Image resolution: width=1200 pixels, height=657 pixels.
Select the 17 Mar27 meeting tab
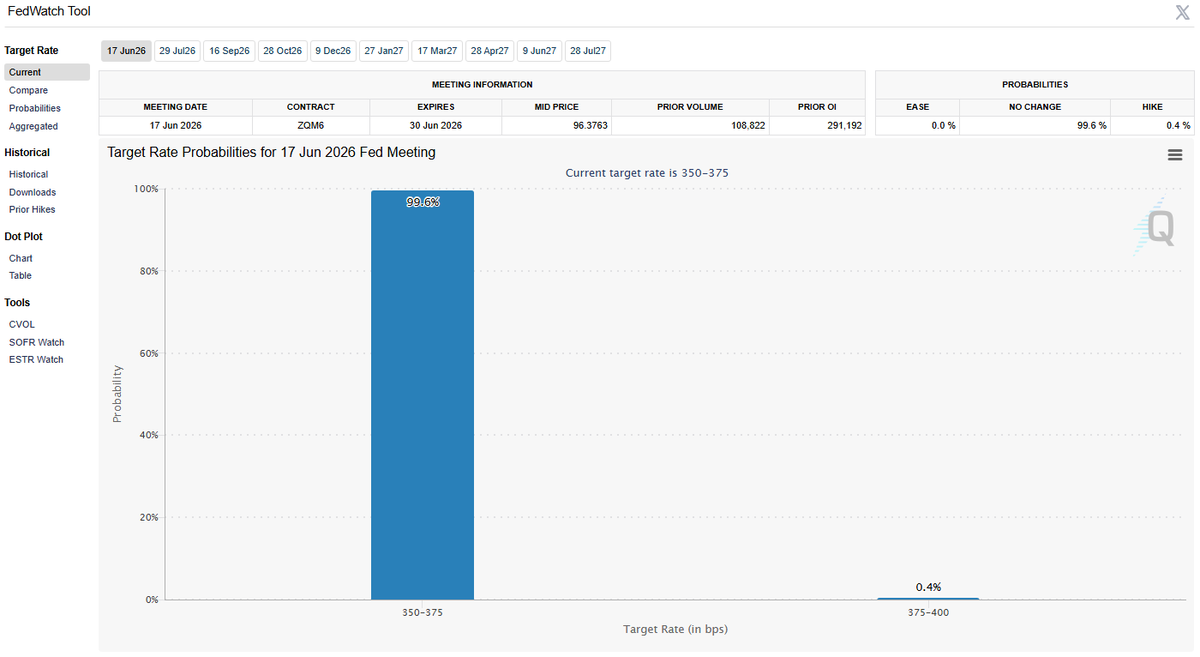(x=437, y=51)
